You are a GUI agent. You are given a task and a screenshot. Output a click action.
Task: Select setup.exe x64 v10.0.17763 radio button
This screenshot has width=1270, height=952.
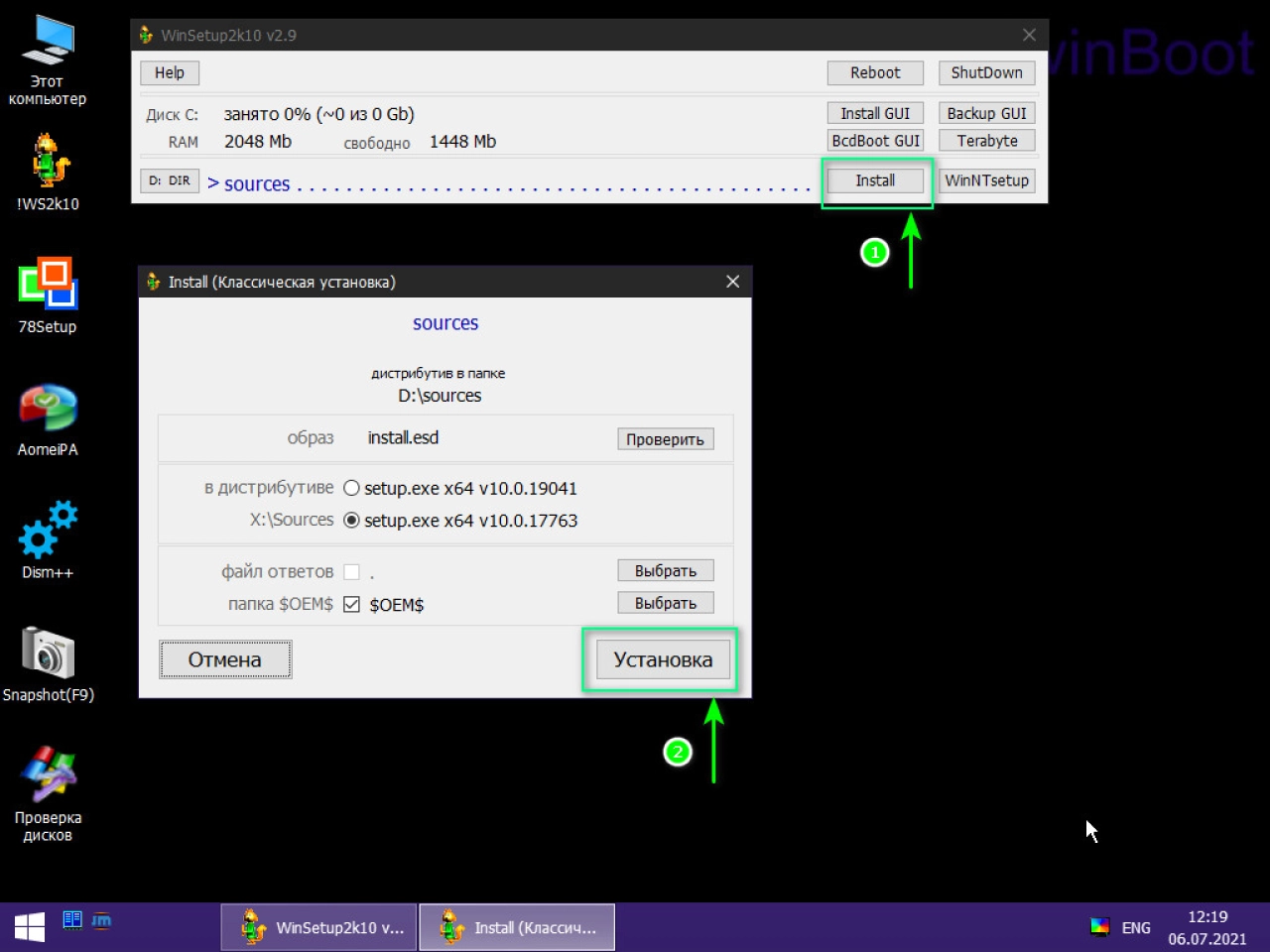pyautogui.click(x=351, y=520)
